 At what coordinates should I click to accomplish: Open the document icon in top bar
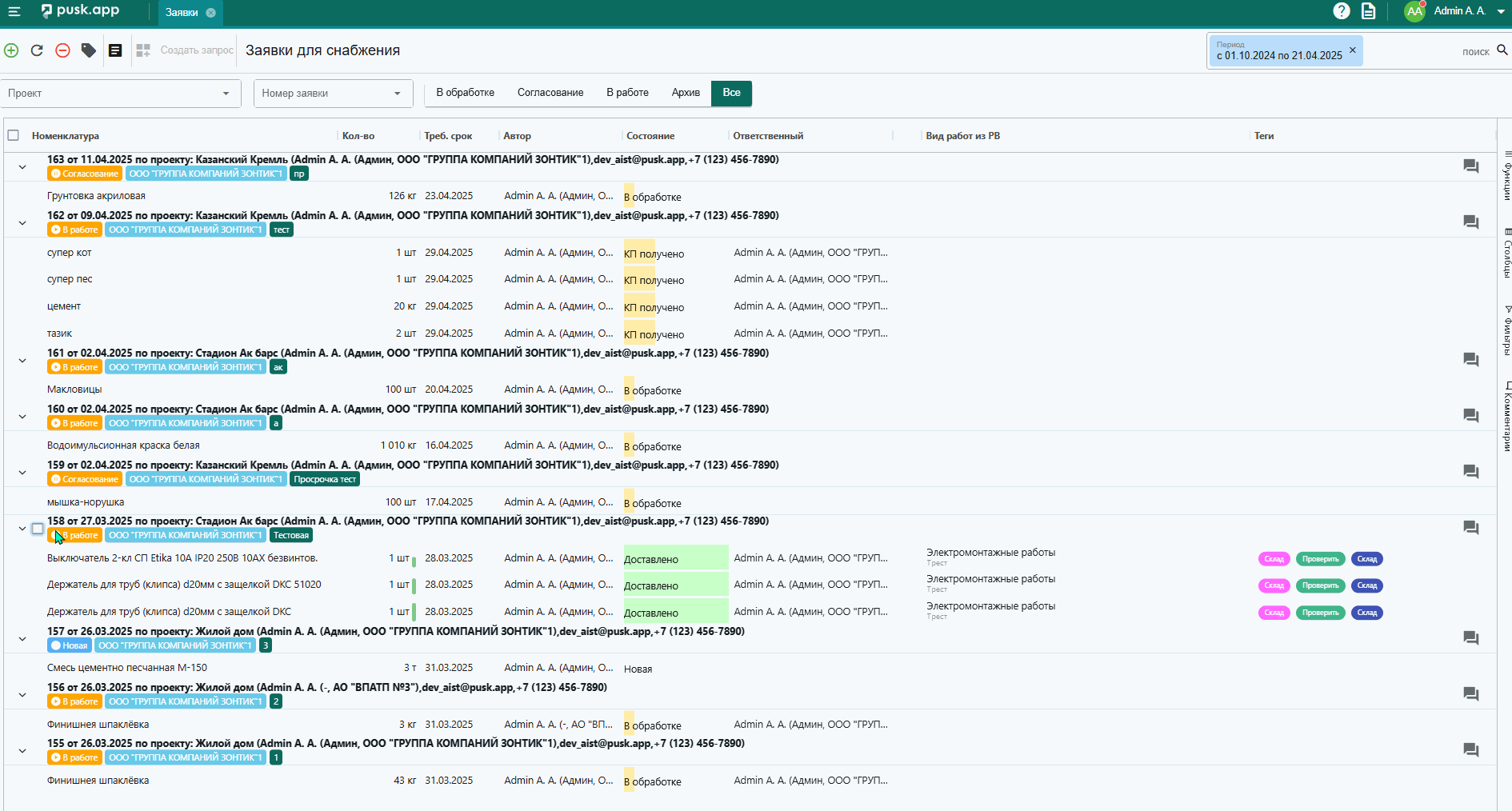[1369, 11]
